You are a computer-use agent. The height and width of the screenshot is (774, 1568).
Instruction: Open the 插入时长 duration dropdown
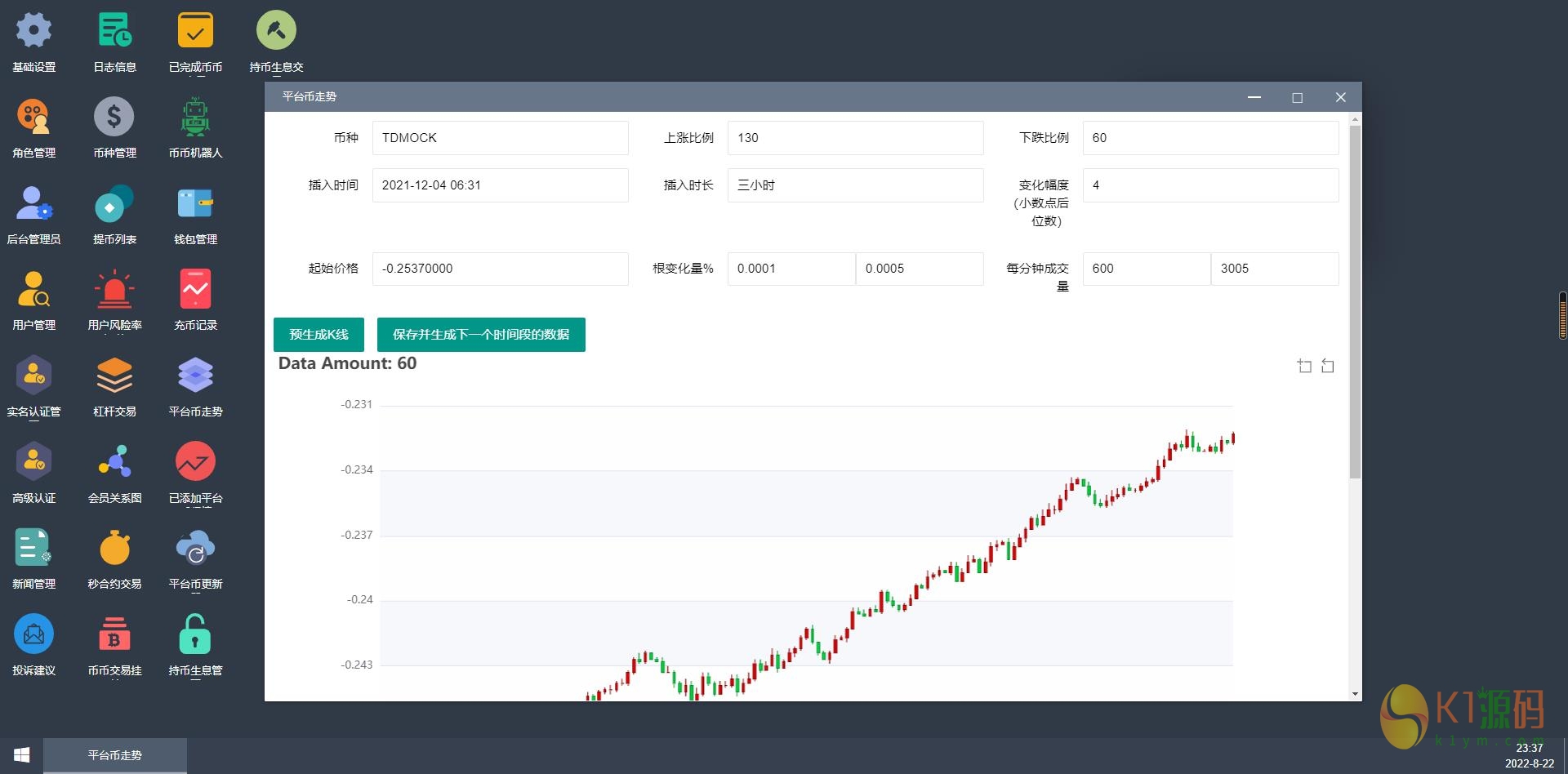[x=854, y=185]
